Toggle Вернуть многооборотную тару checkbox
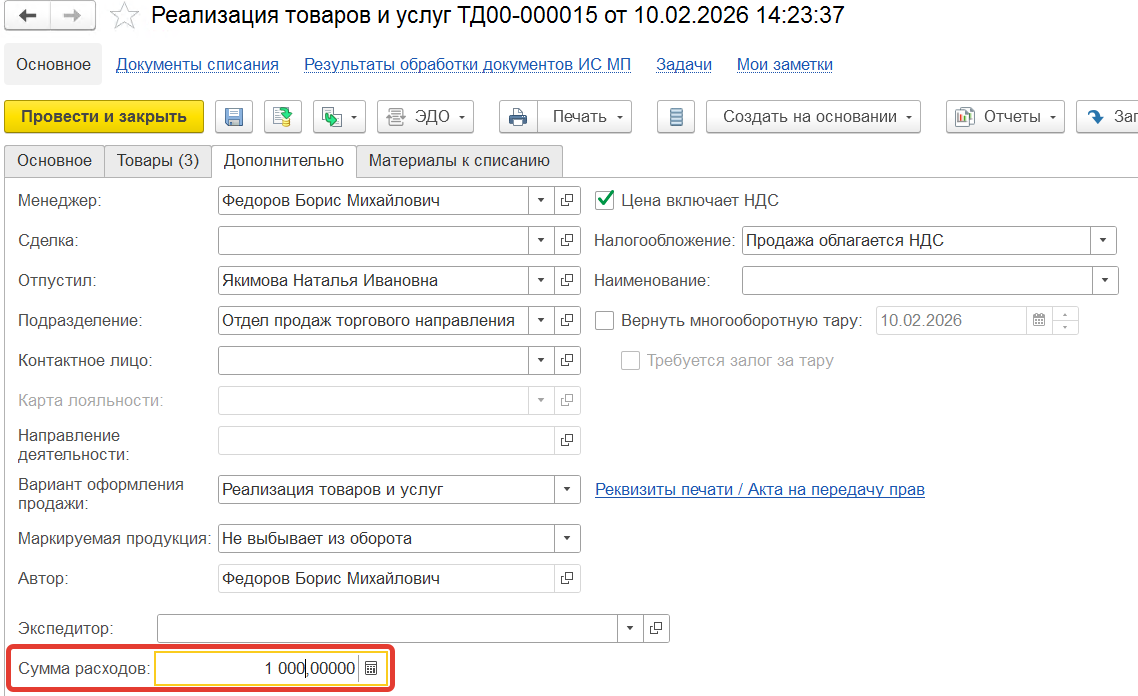This screenshot has width=1138, height=696. click(605, 320)
